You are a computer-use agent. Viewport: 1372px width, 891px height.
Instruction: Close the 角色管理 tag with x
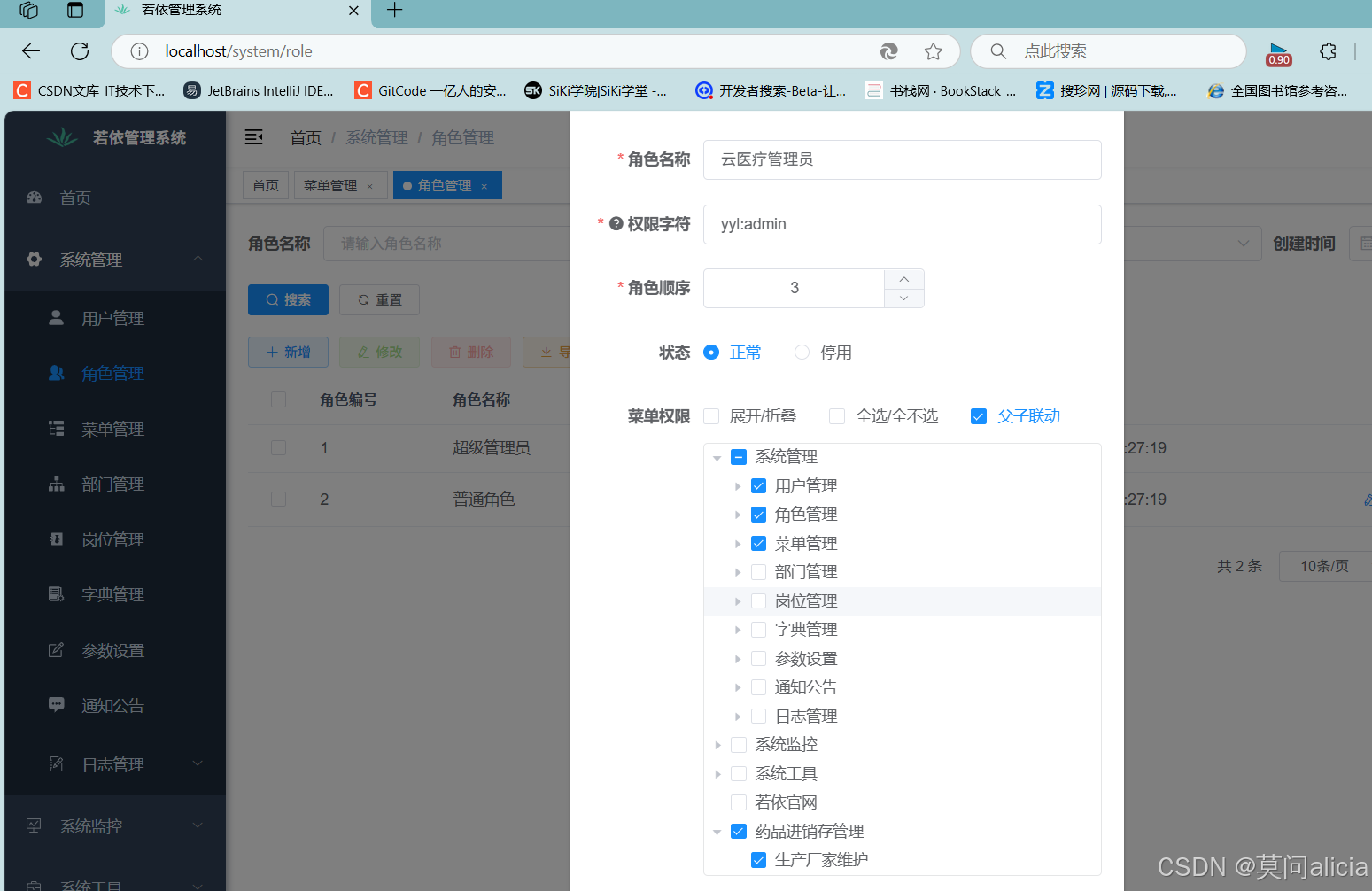(x=484, y=186)
